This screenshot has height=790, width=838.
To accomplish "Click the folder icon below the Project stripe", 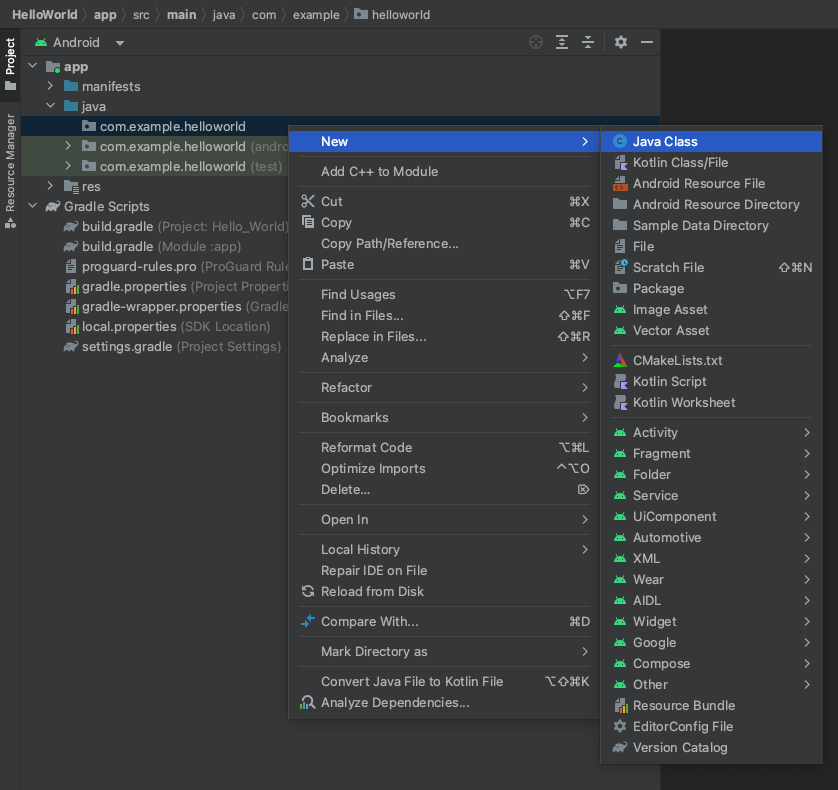I will click(10, 85).
